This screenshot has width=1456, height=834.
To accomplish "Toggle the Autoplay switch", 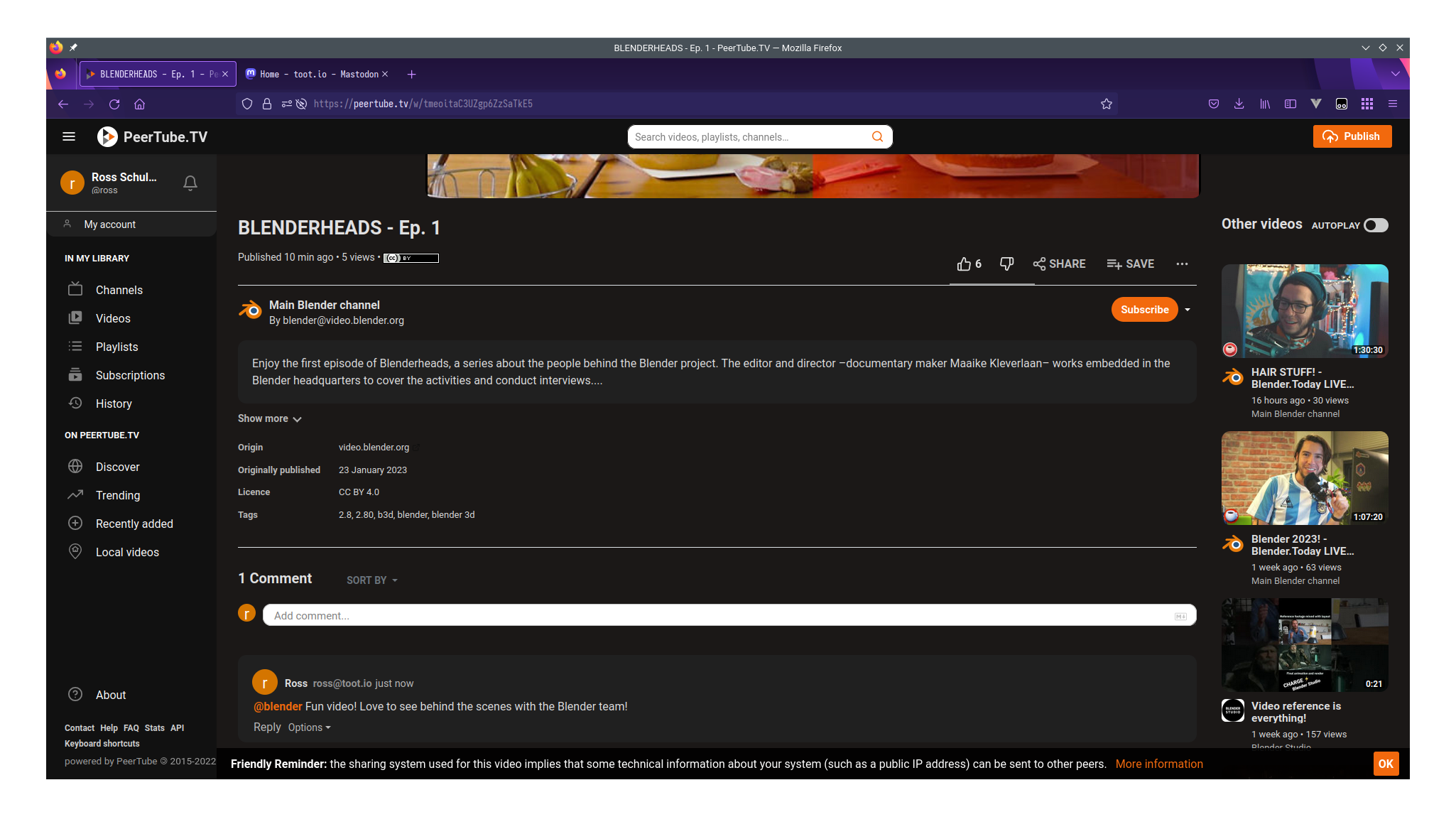I will click(1375, 225).
